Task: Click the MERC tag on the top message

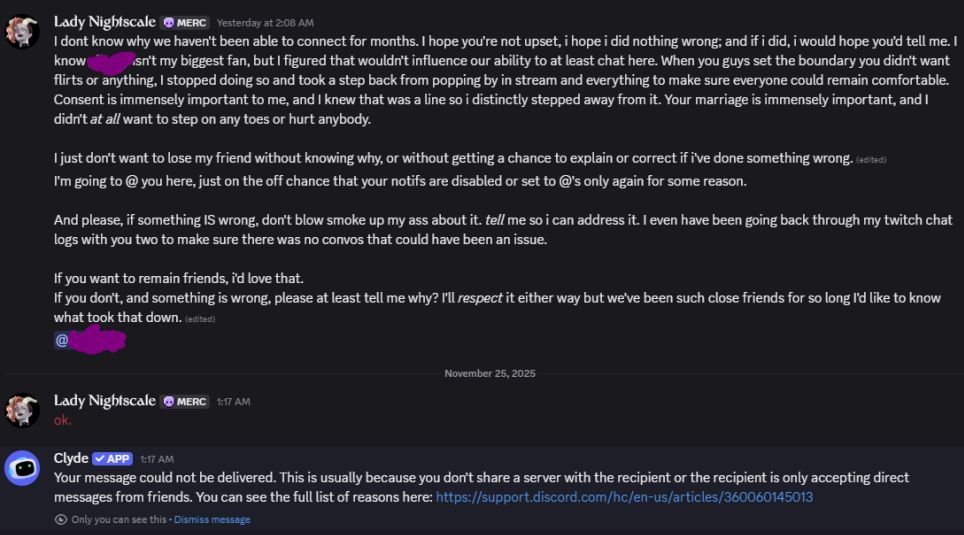Action: [185, 22]
